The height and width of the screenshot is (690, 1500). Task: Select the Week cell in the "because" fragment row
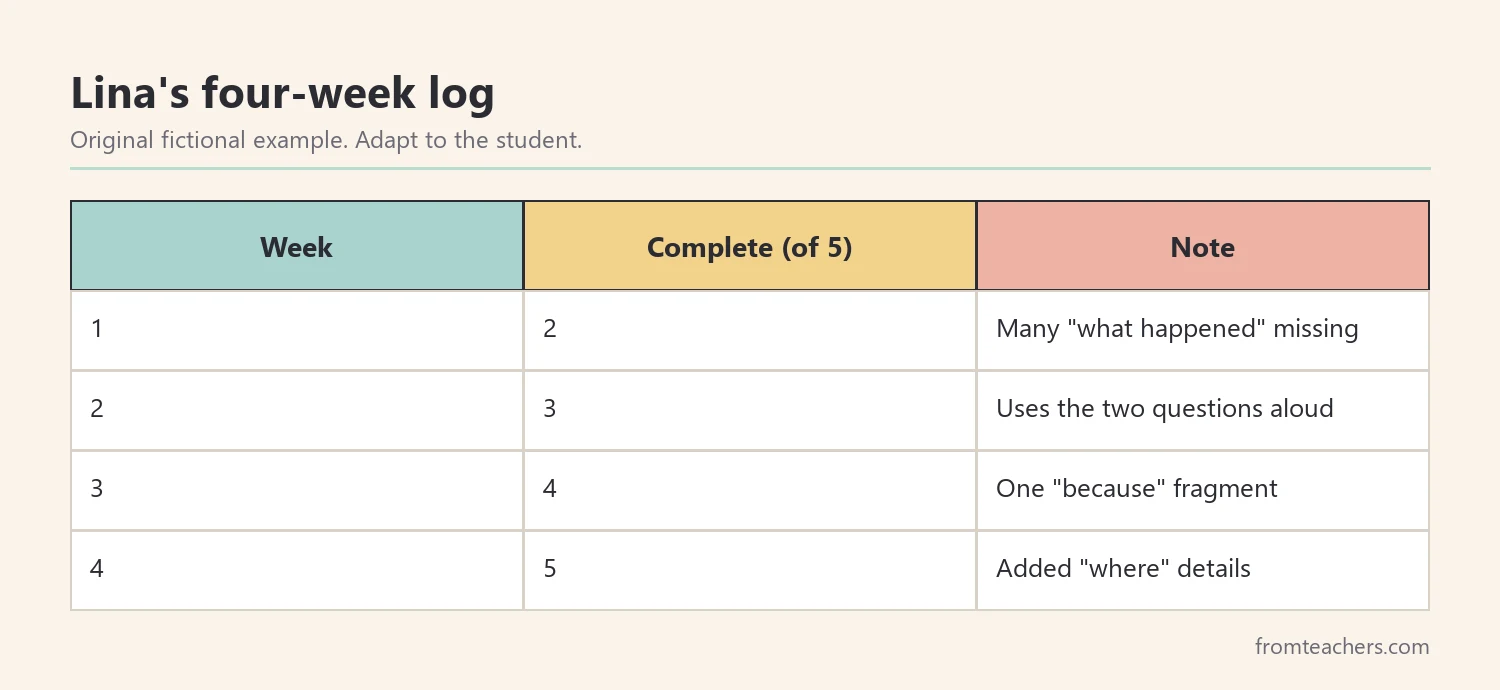tap(297, 489)
